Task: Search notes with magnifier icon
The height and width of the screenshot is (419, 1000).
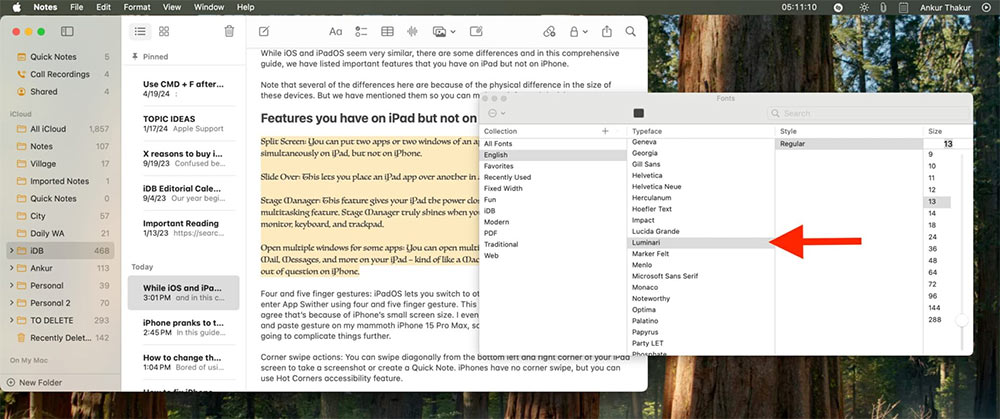Action: 630,31
